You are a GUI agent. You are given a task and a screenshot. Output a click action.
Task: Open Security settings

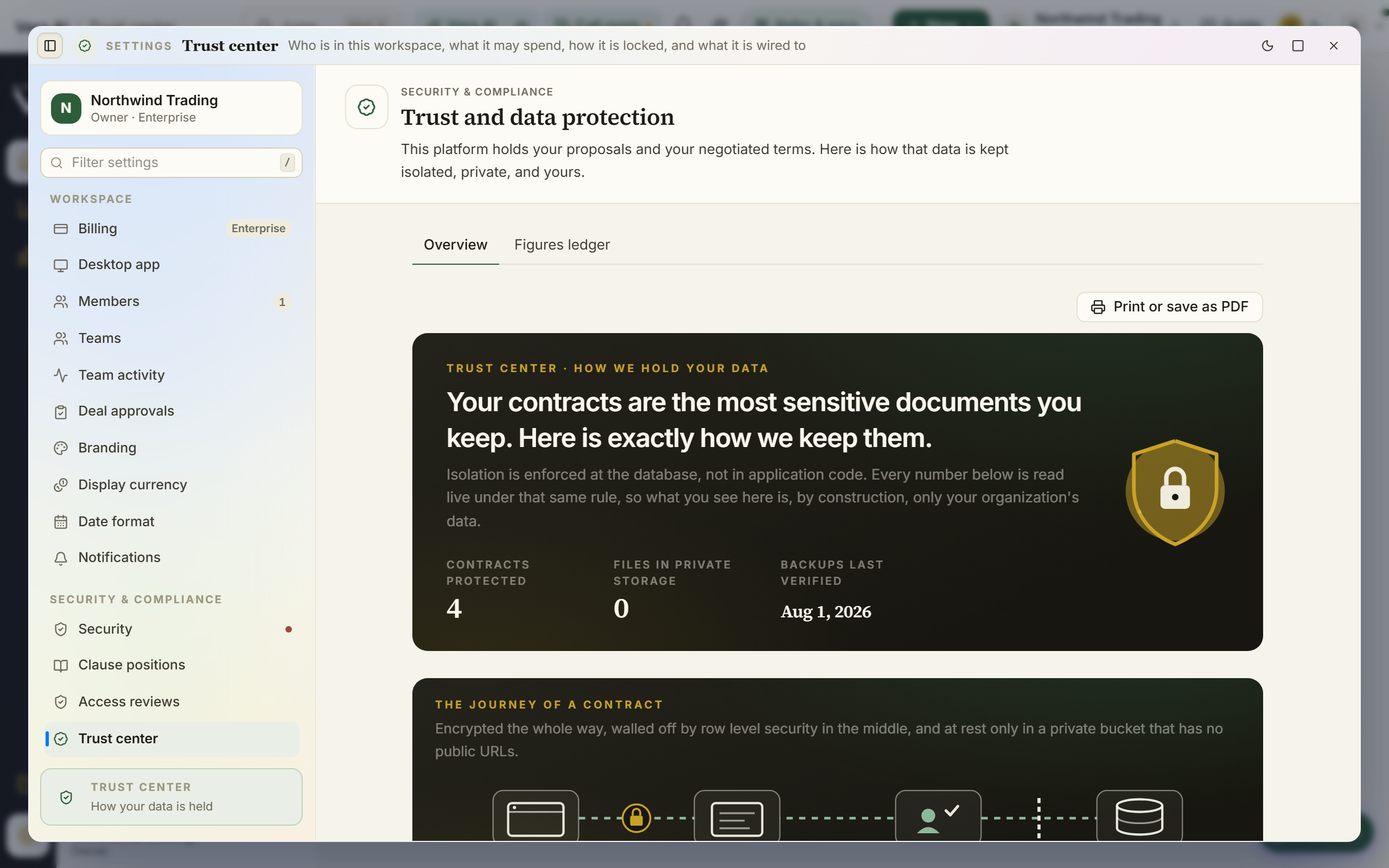click(171, 629)
